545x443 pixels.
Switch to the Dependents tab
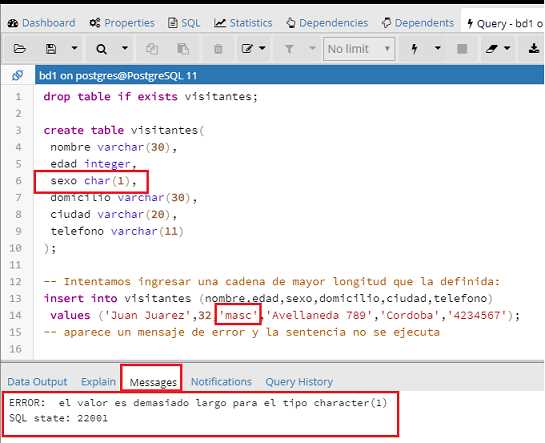(417, 23)
